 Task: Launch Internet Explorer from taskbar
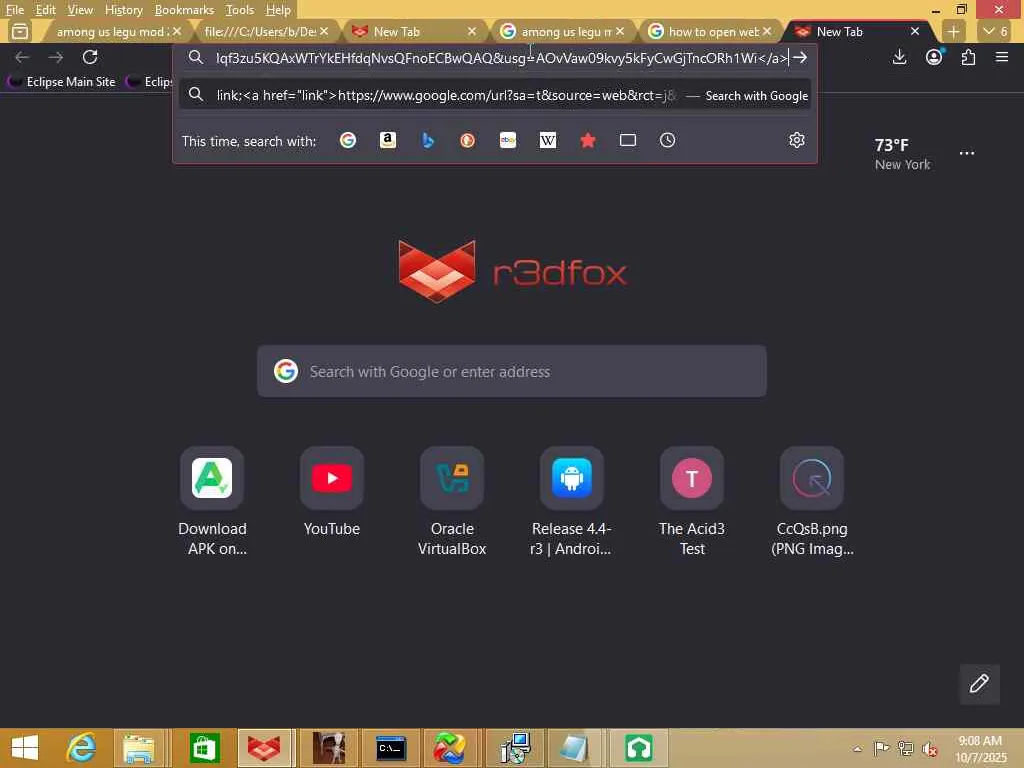tap(82, 748)
